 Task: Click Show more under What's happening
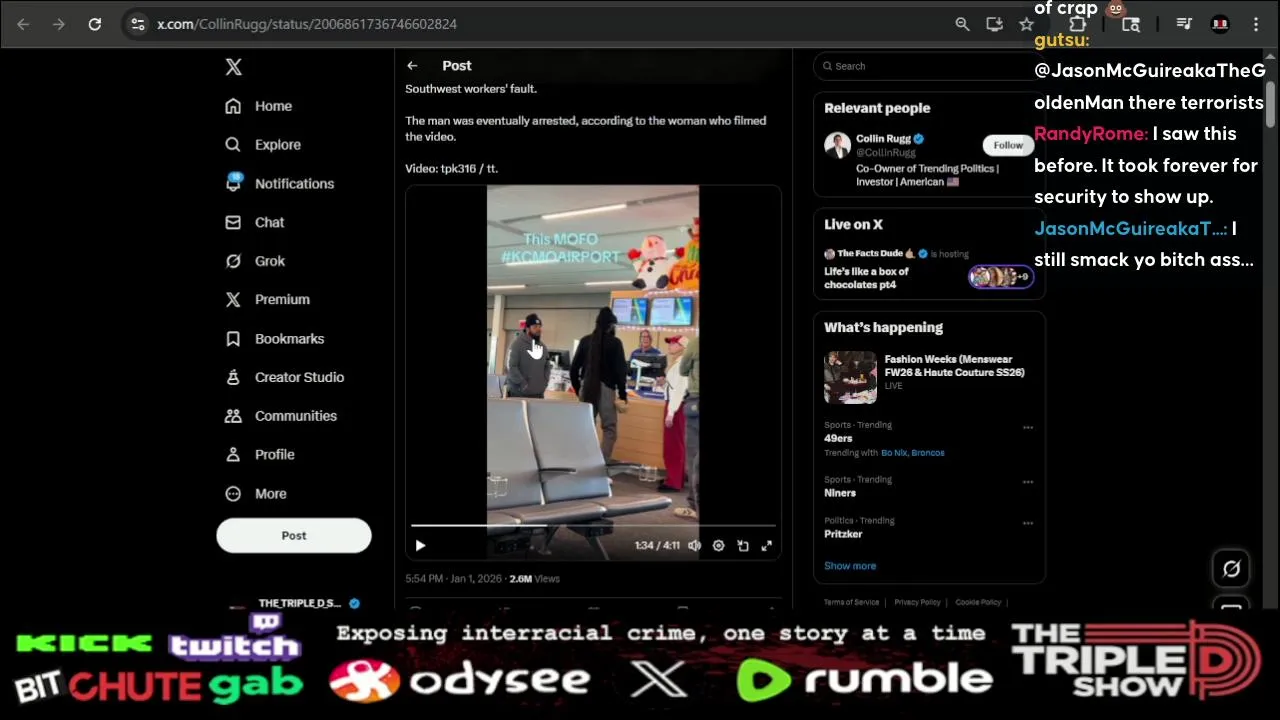[x=850, y=566]
